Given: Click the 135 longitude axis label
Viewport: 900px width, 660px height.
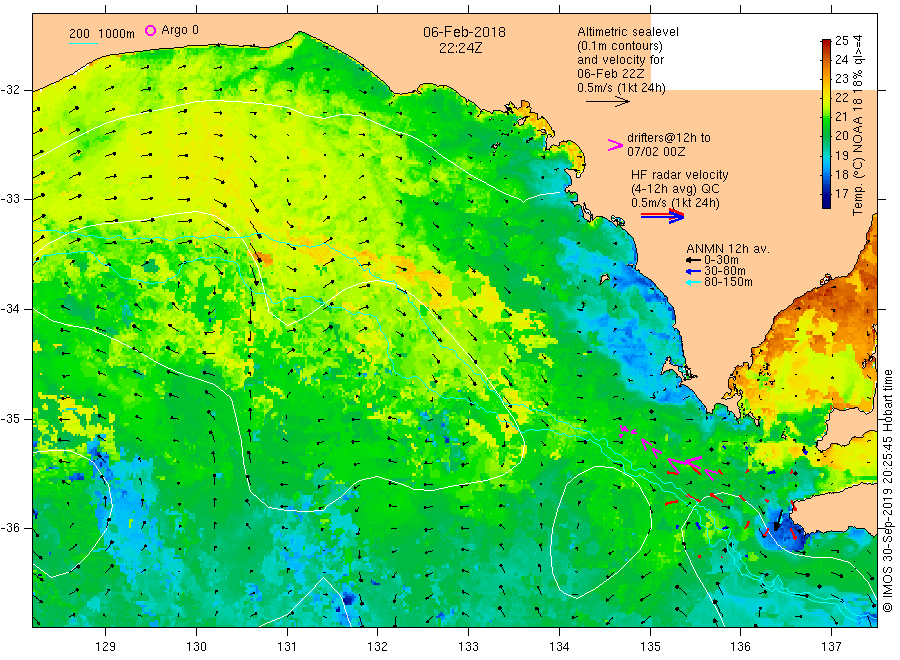Looking at the screenshot, I should tap(650, 647).
